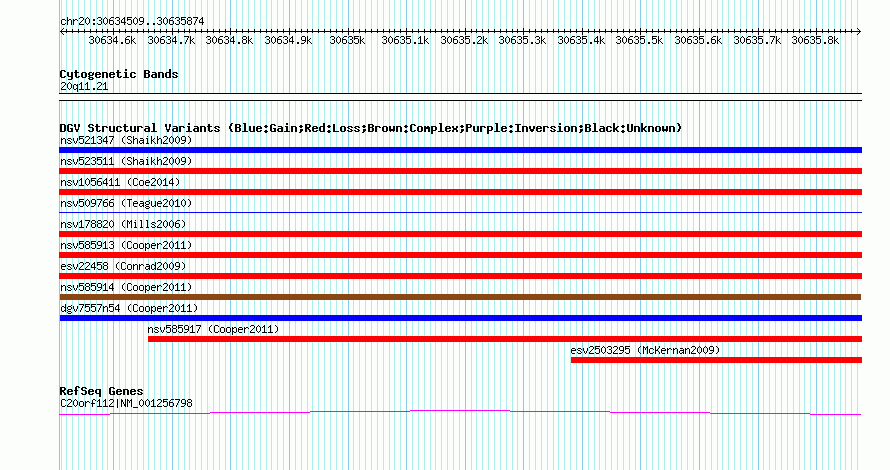Click the 30635.6k ruler tick label
The width and height of the screenshot is (890, 470).
tap(698, 40)
